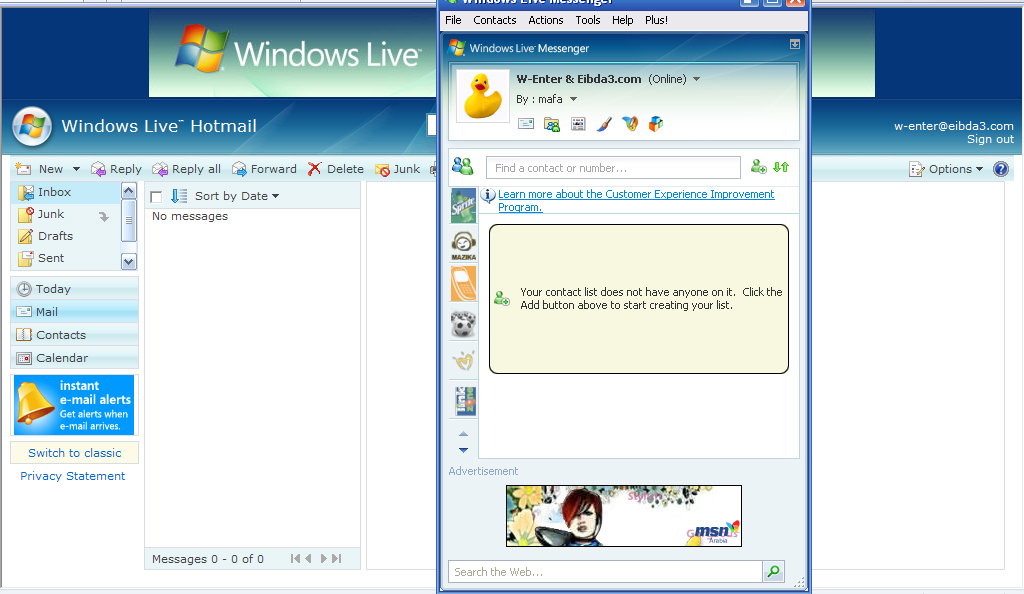The width and height of the screenshot is (1024, 594).
Task: Click Junk button in Hotmail toolbar
Action: coord(398,169)
